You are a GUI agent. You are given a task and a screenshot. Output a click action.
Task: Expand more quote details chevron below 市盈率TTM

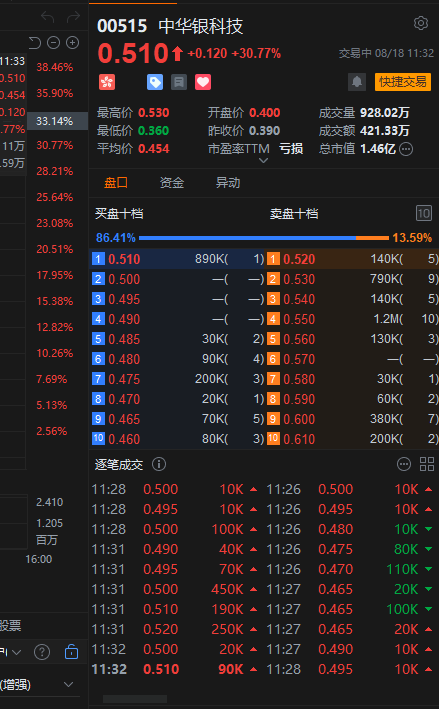pos(264,160)
